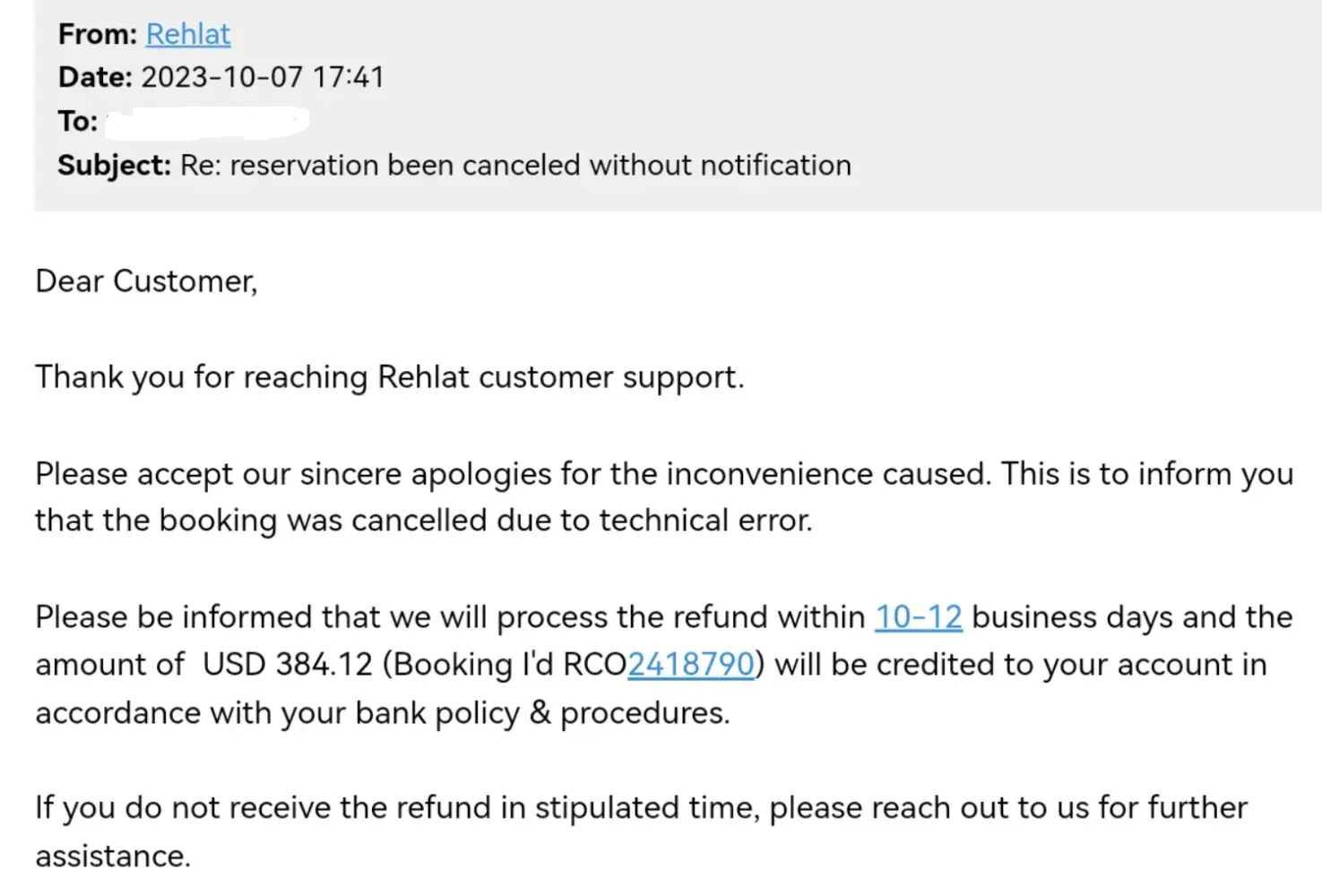This screenshot has height=896, width=1322.
Task: Click the "From:" header label
Action: 97,34
